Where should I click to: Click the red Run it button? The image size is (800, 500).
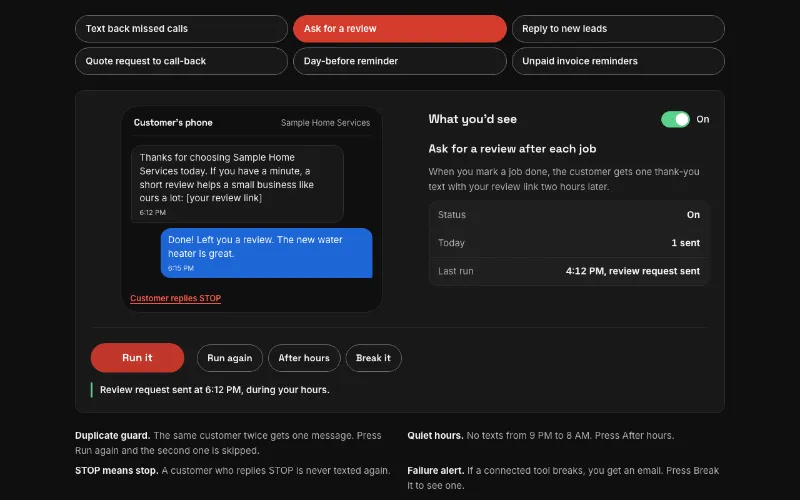(x=137, y=358)
